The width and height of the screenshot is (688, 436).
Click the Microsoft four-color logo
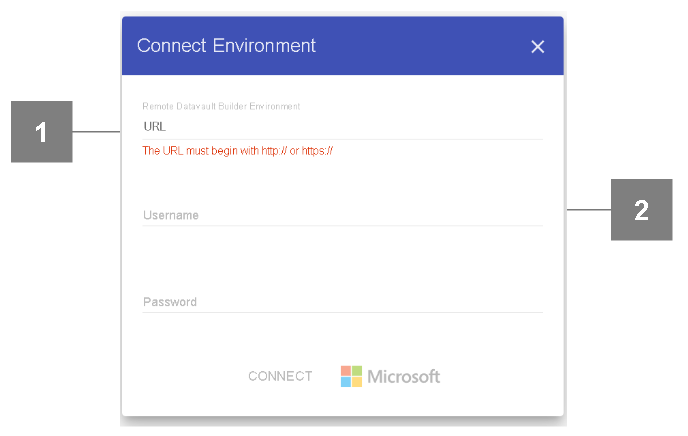coord(351,376)
